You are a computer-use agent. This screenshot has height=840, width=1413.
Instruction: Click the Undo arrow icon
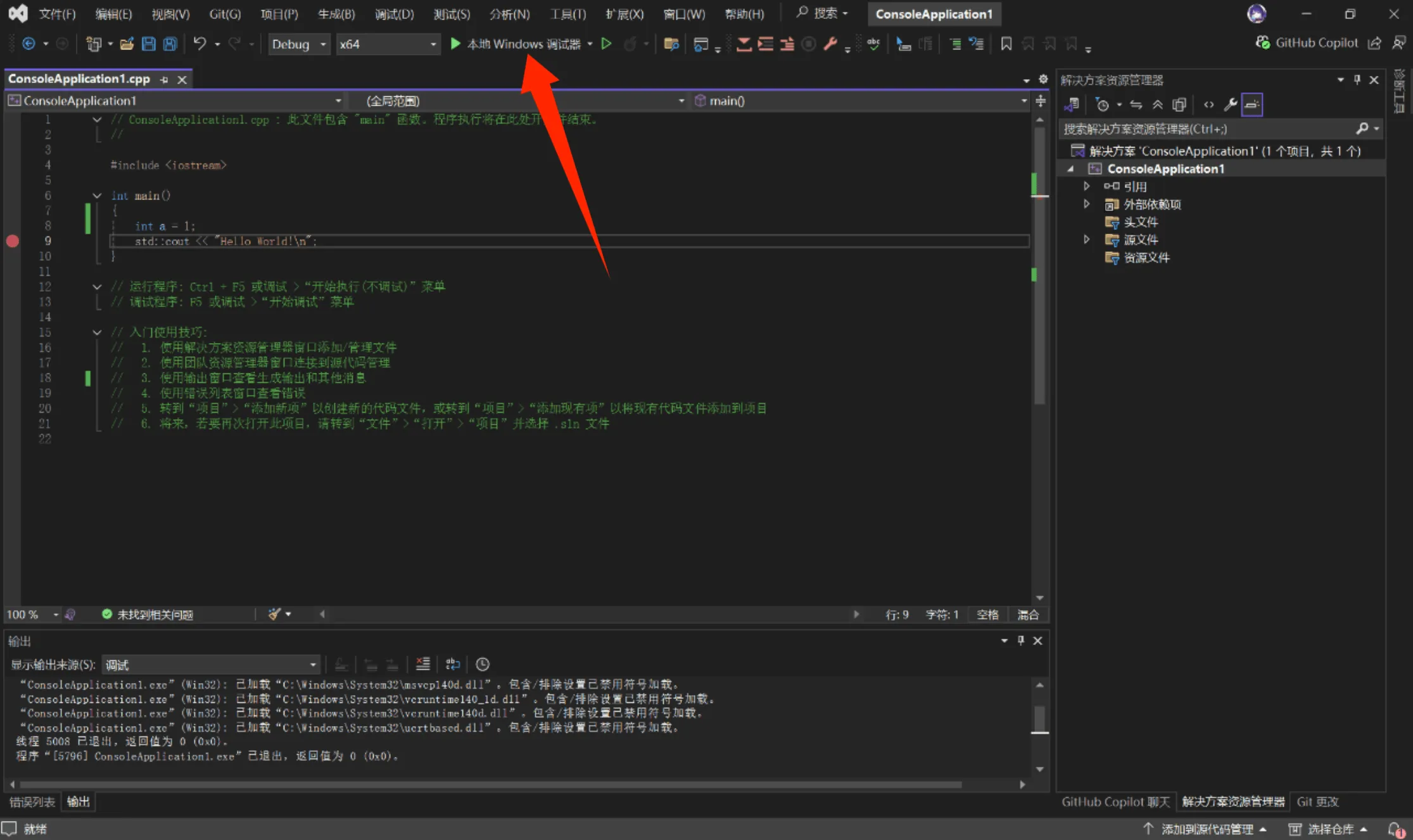tap(200, 44)
